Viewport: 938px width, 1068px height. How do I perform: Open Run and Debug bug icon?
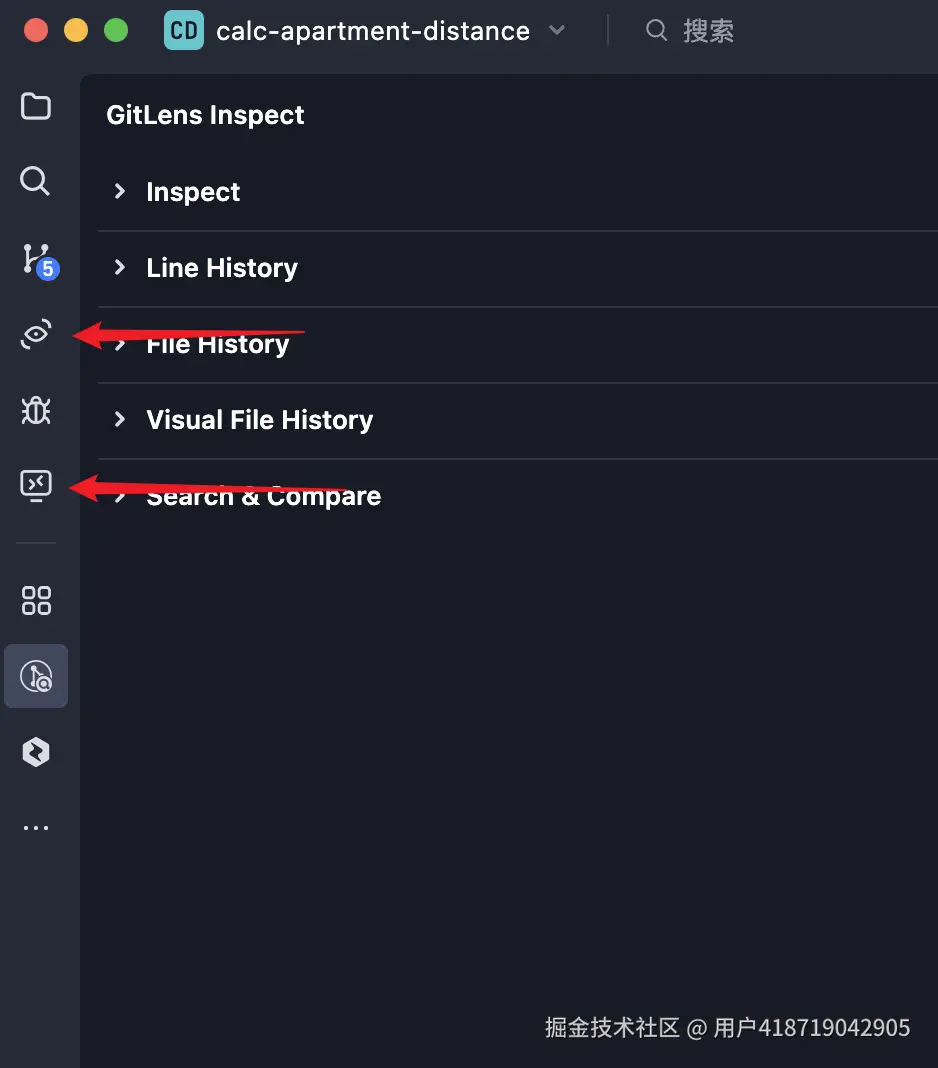click(36, 410)
